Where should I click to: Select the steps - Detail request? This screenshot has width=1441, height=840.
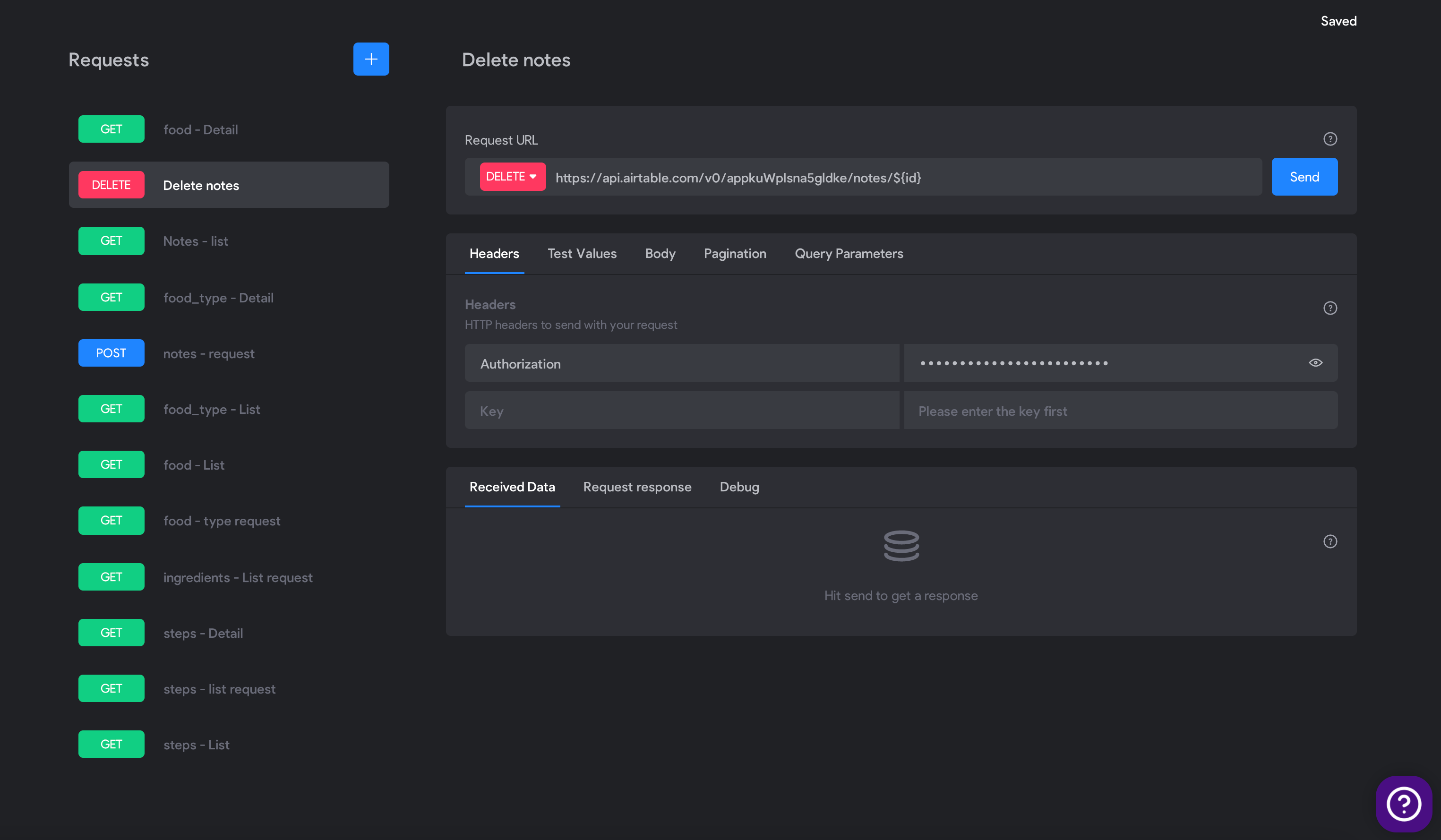[229, 633]
